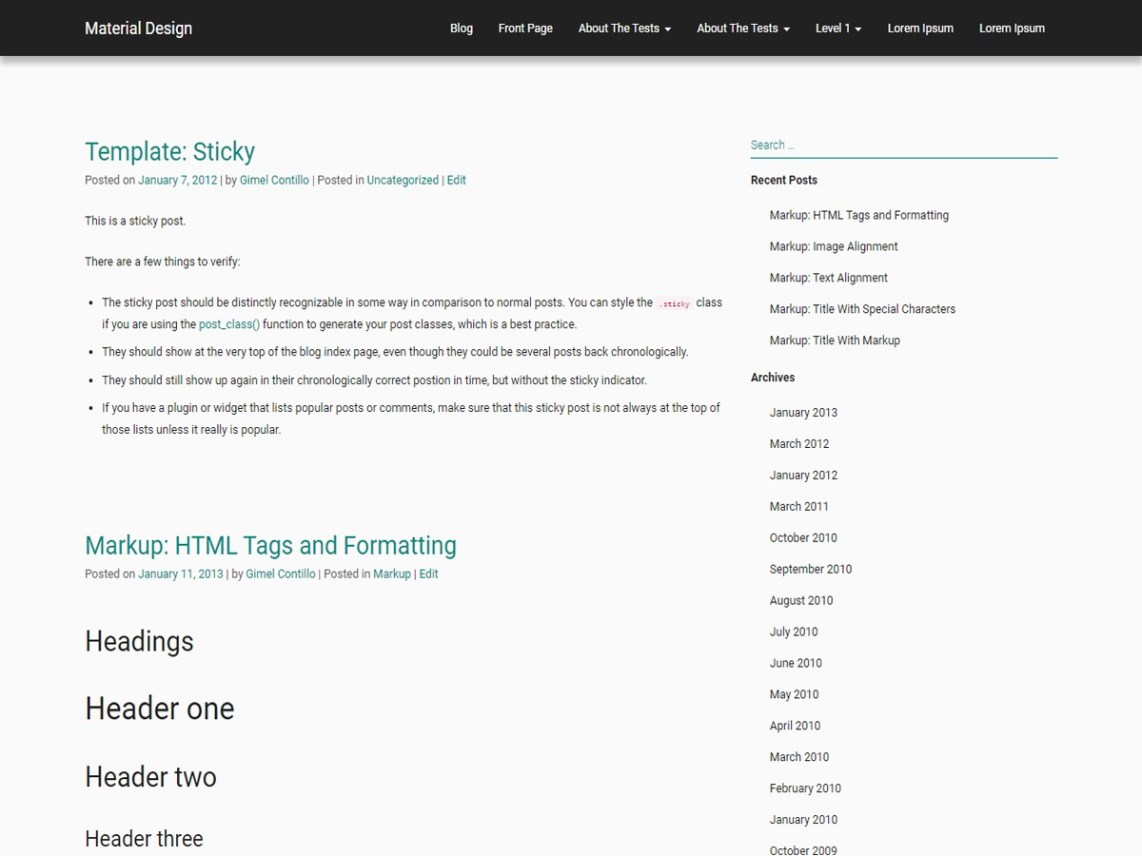1142x856 pixels.
Task: Select Blog in the navigation menu
Action: 461,28
